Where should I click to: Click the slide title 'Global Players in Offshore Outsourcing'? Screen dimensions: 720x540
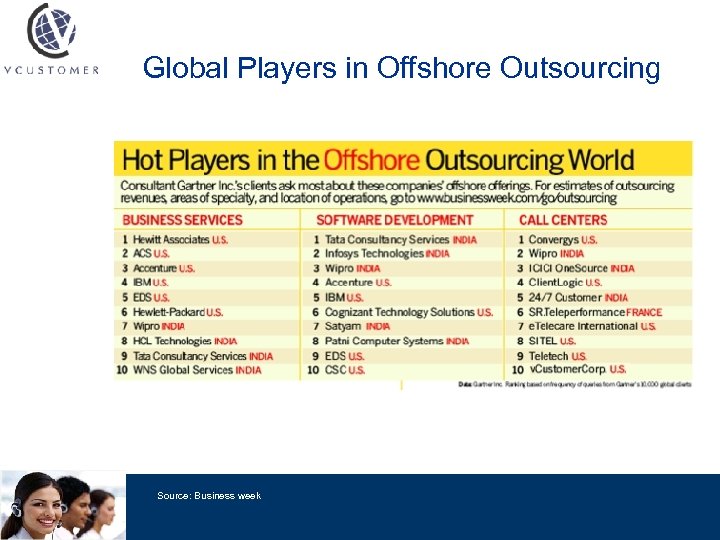pos(401,68)
